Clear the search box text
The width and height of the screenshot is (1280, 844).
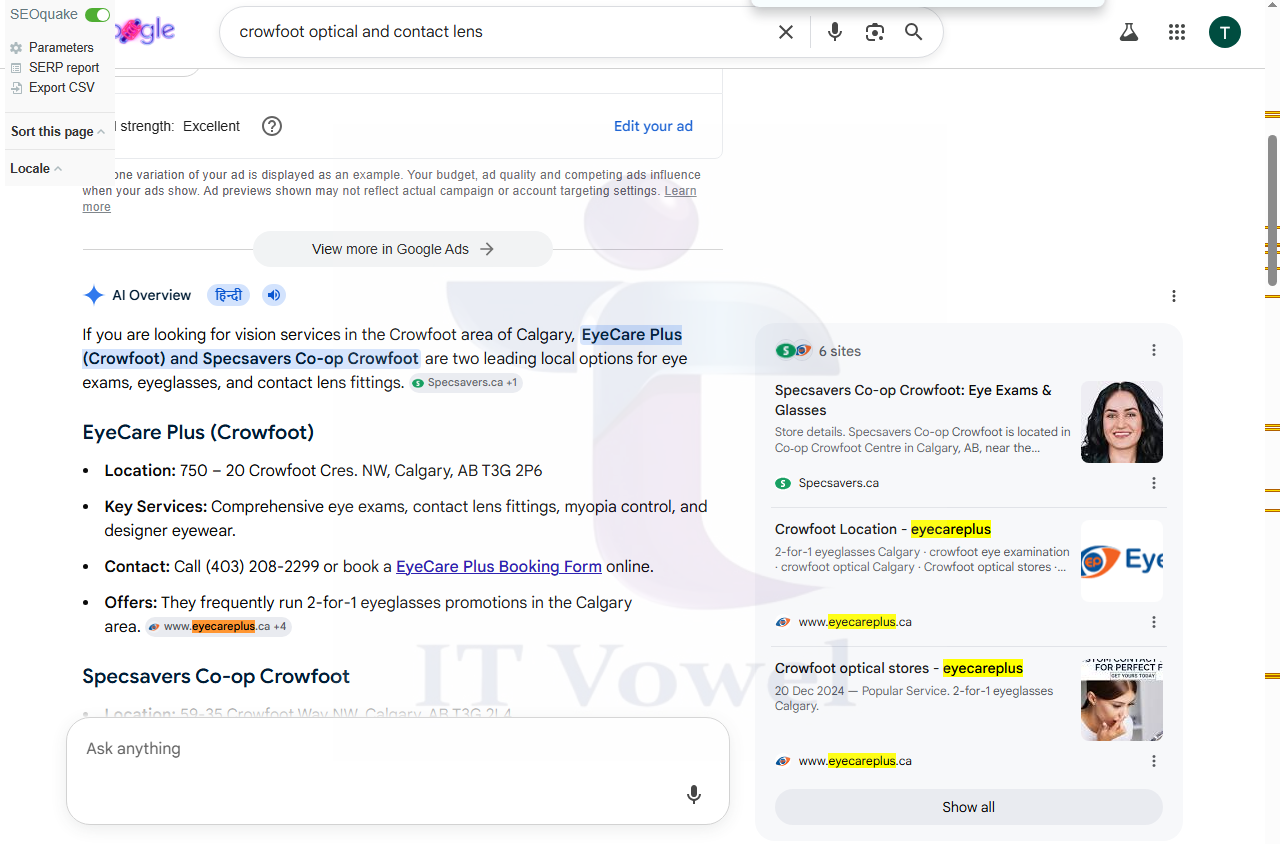[x=786, y=32]
